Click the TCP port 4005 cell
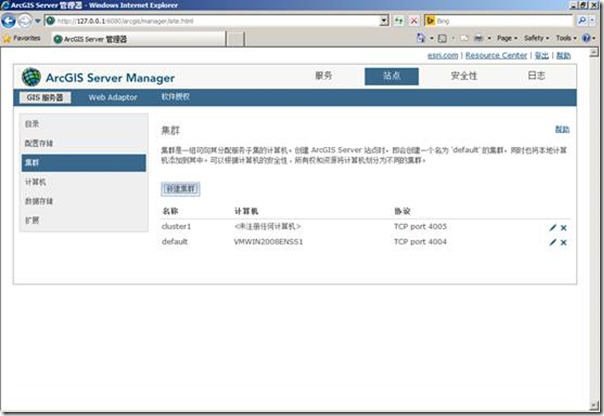This screenshot has width=604, height=416. pyautogui.click(x=420, y=226)
